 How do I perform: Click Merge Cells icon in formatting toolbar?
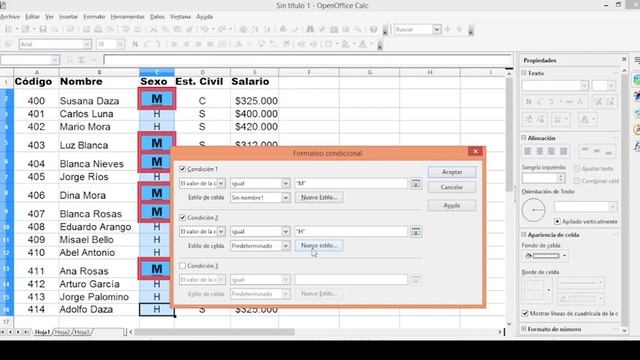point(222,44)
